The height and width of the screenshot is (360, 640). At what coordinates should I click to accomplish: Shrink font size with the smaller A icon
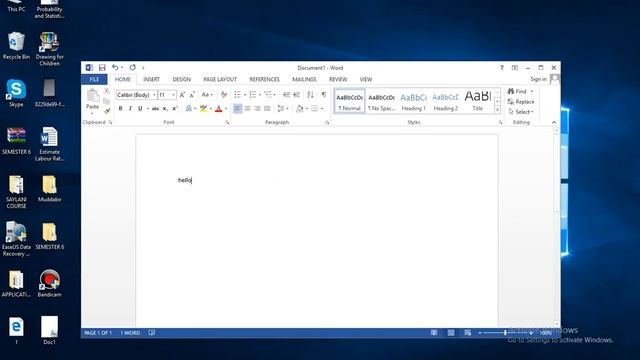(192, 95)
